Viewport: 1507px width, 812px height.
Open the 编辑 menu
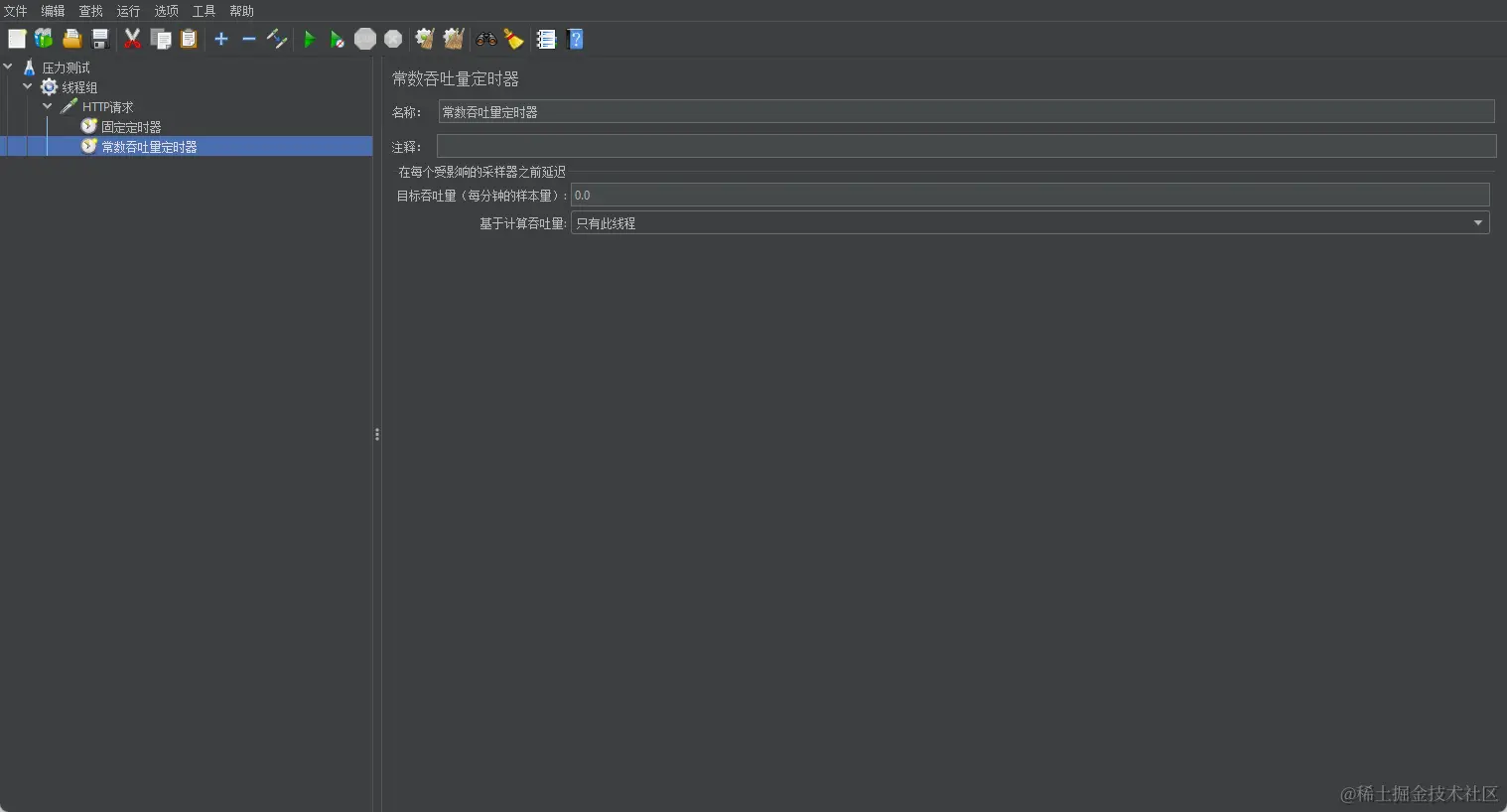pyautogui.click(x=53, y=11)
